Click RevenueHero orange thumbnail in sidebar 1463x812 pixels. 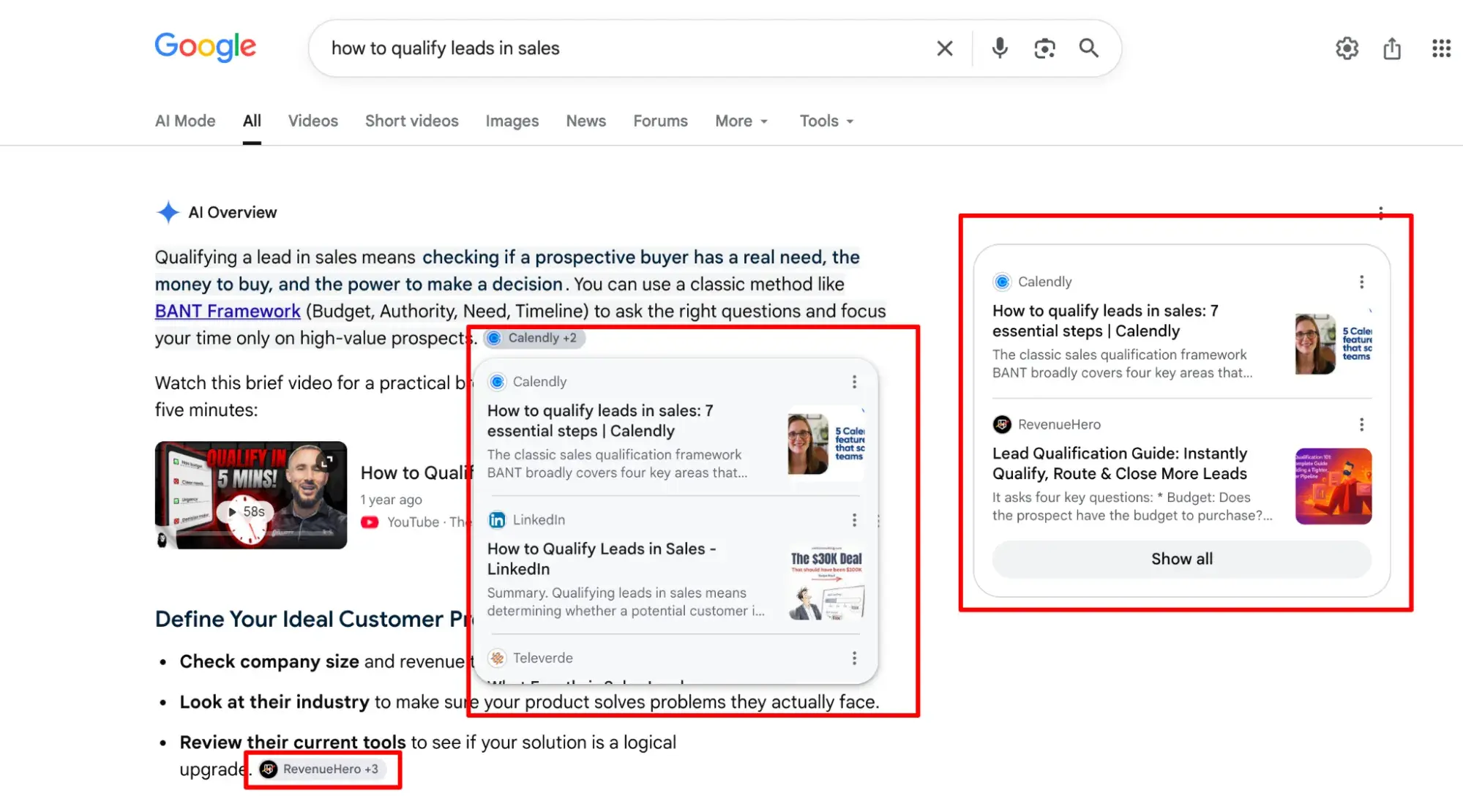(x=1333, y=486)
